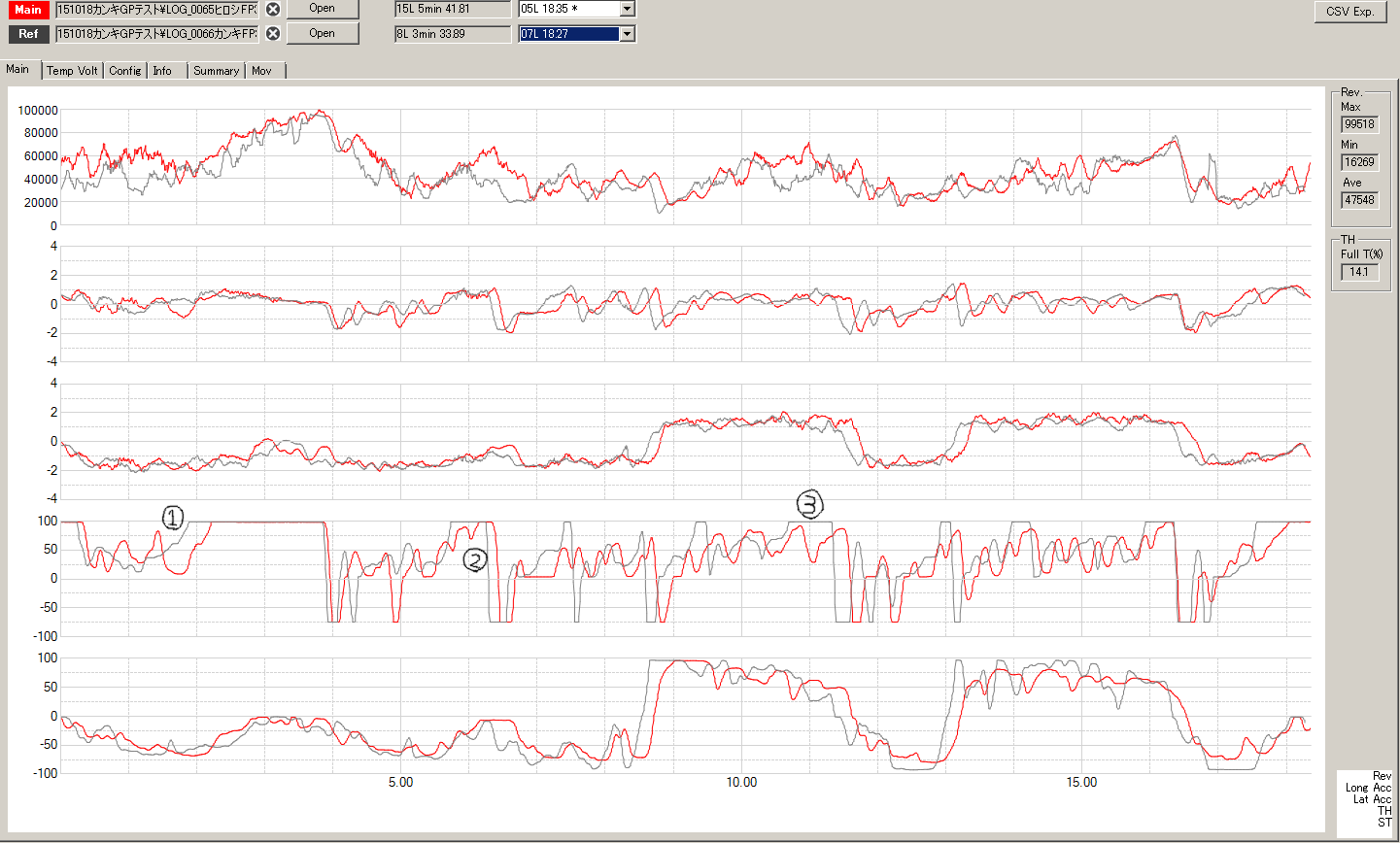This screenshot has width=1400, height=843.
Task: Switch to the Main tab
Action: point(18,69)
